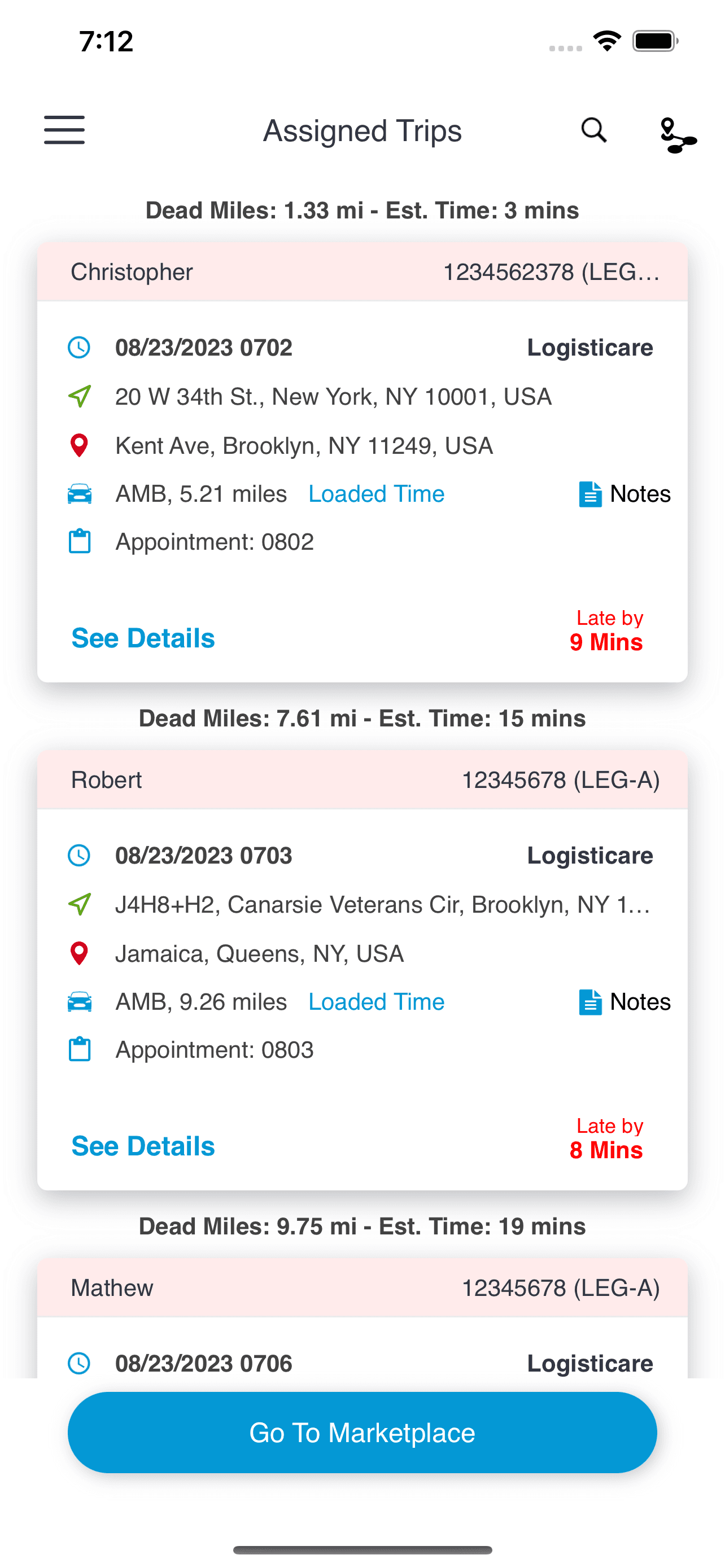The image size is (725, 1568).
Task: Open See Details for Robert's trip
Action: [x=143, y=1146]
